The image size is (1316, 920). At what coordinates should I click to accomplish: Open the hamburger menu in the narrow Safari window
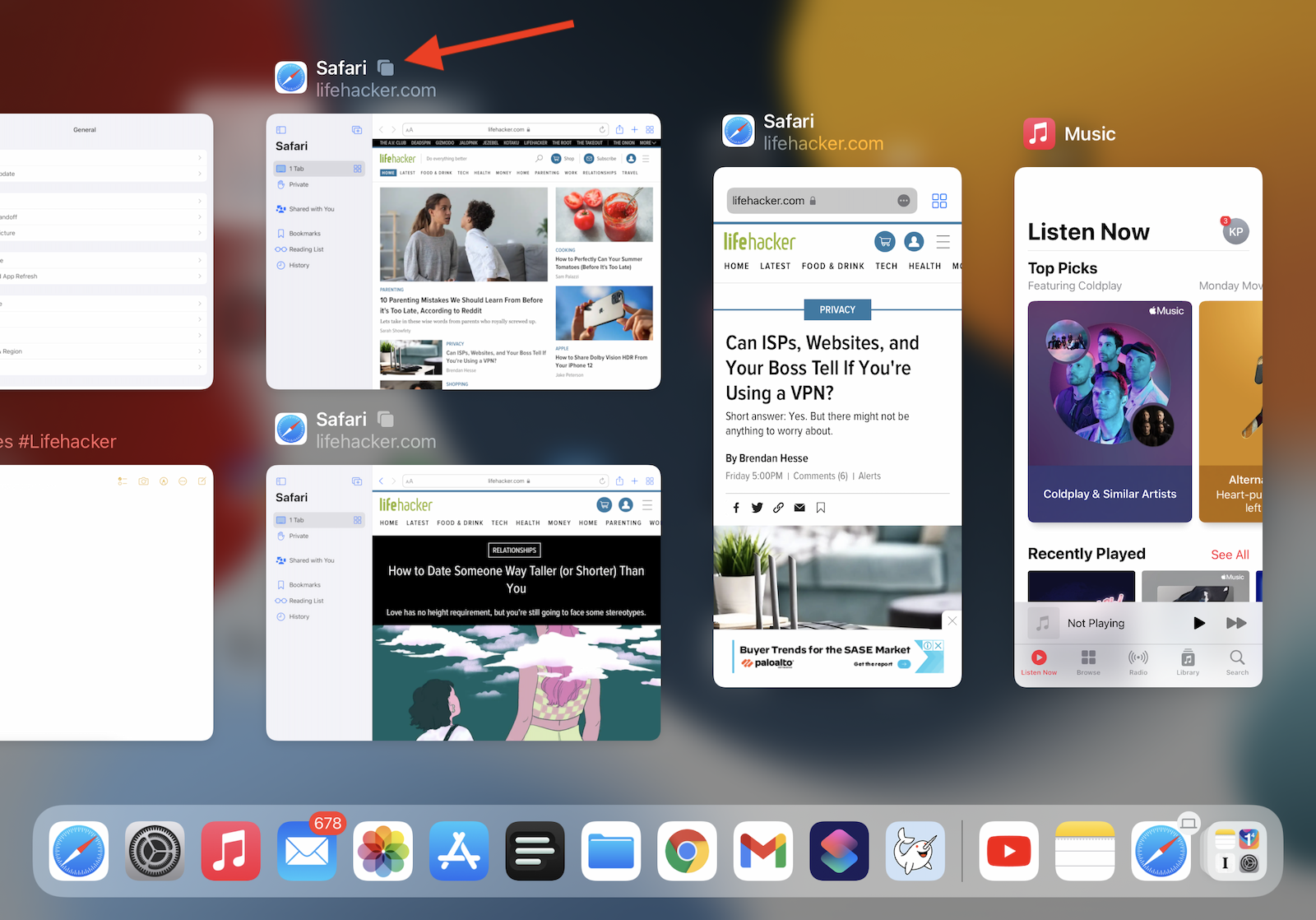(x=943, y=242)
